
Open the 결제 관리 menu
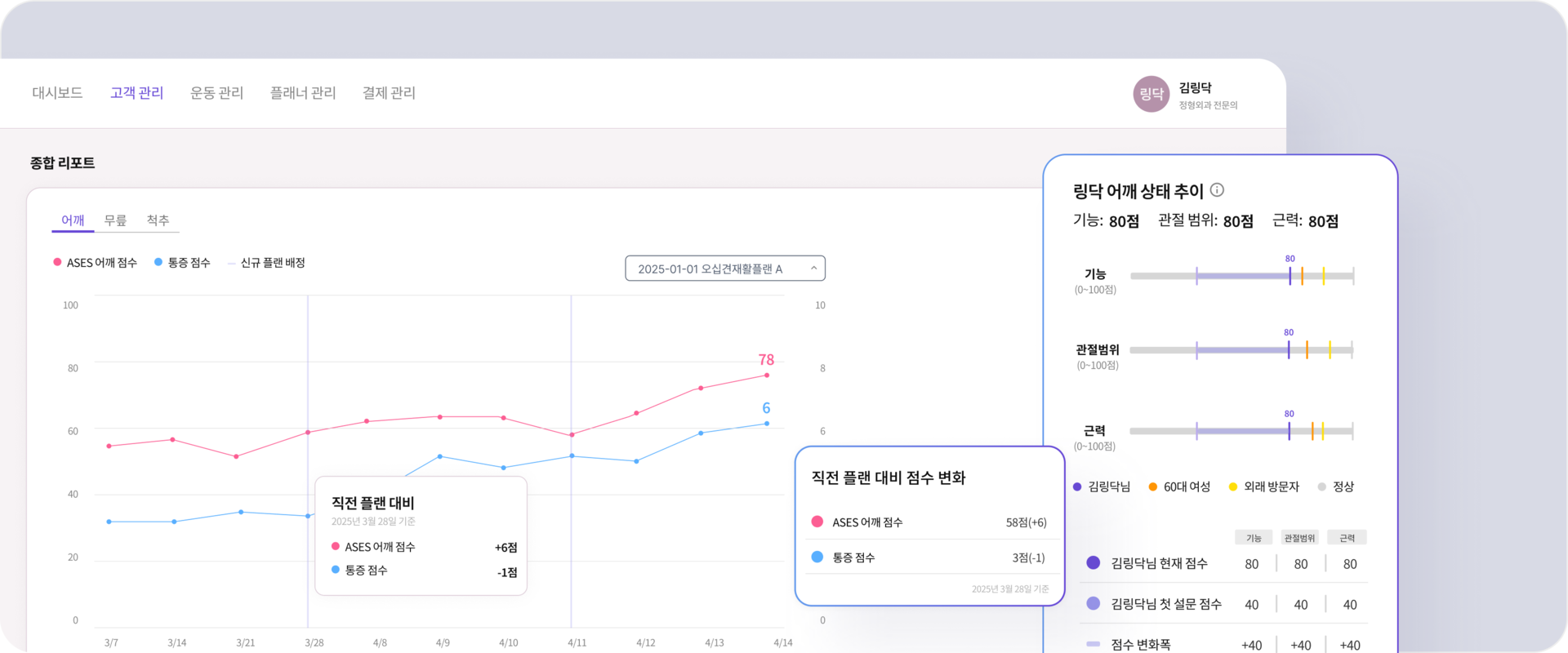[388, 93]
